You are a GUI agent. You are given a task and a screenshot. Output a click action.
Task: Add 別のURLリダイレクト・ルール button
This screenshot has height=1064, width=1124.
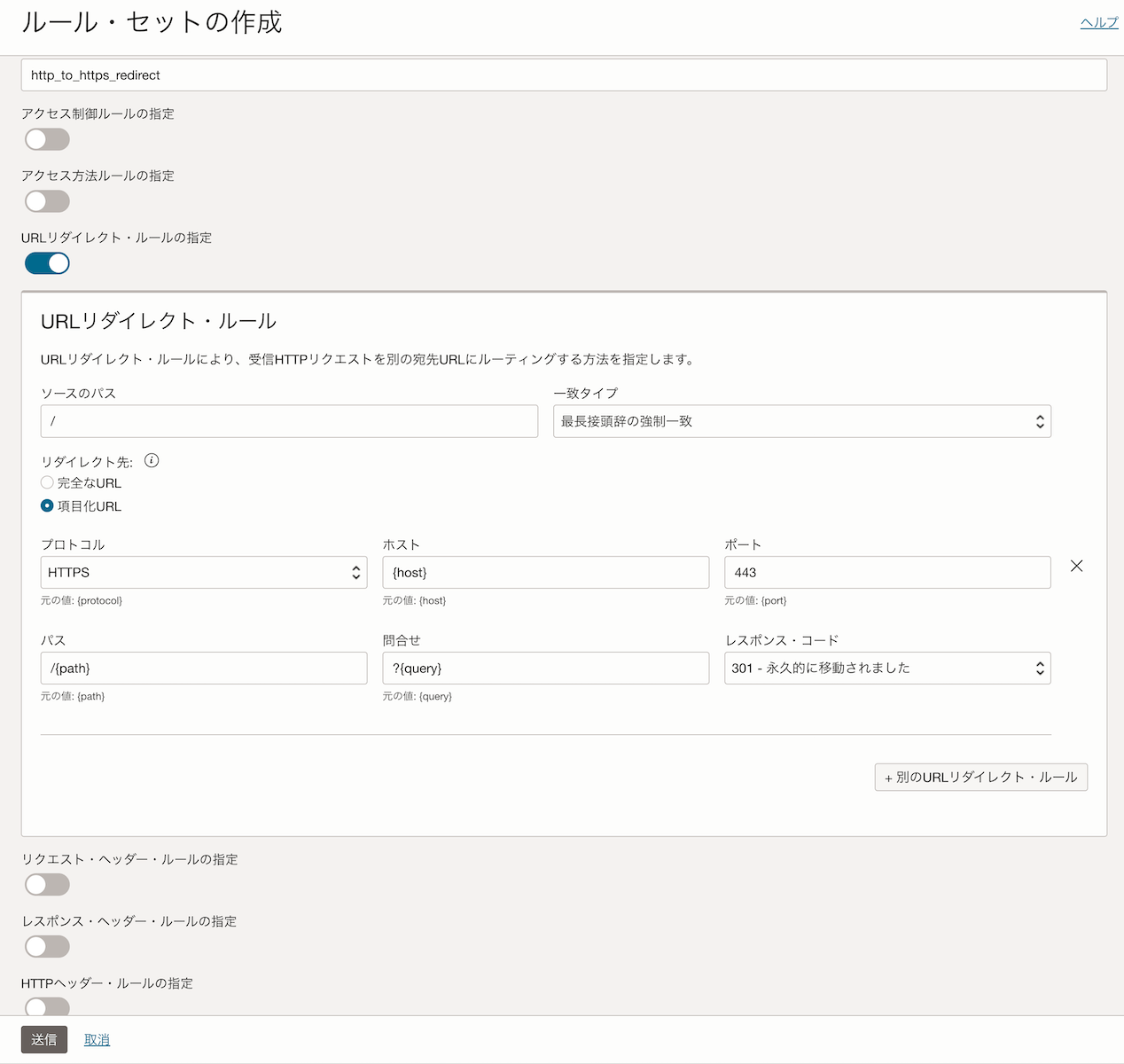pyautogui.click(x=981, y=777)
